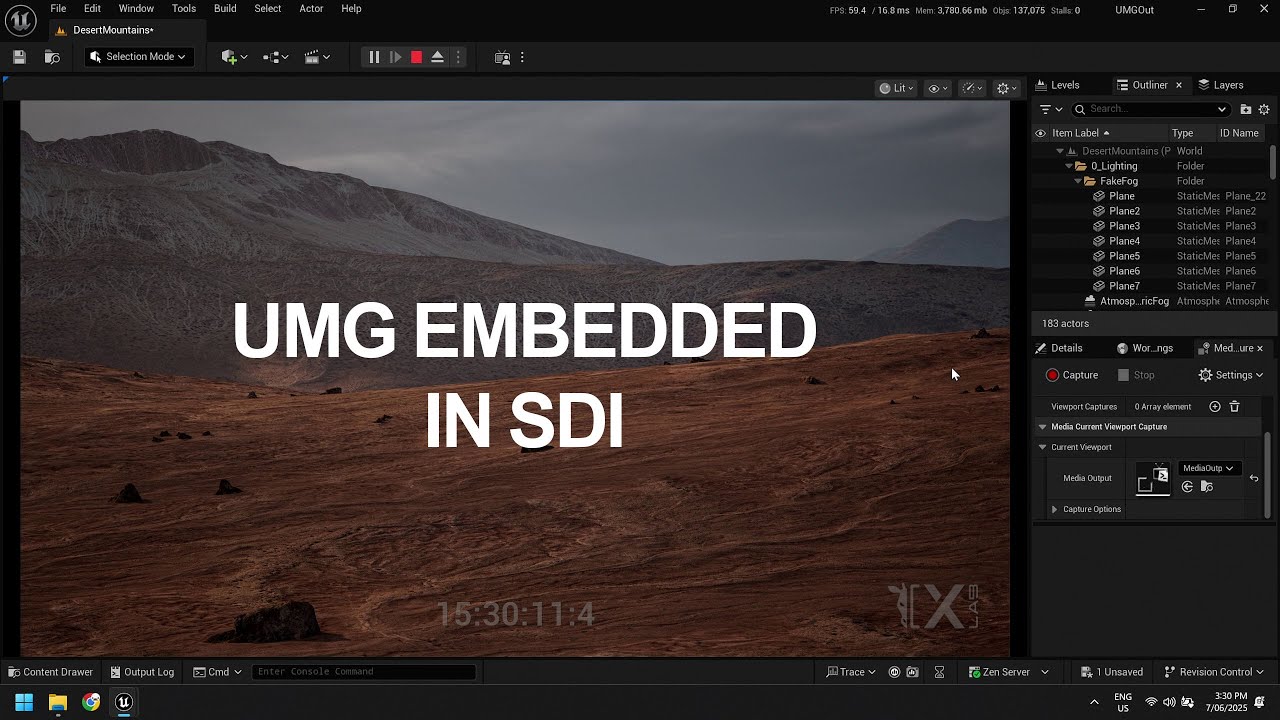The width and height of the screenshot is (1280, 720).
Task: Select Plane3 in the Outliner
Action: coord(1124,226)
